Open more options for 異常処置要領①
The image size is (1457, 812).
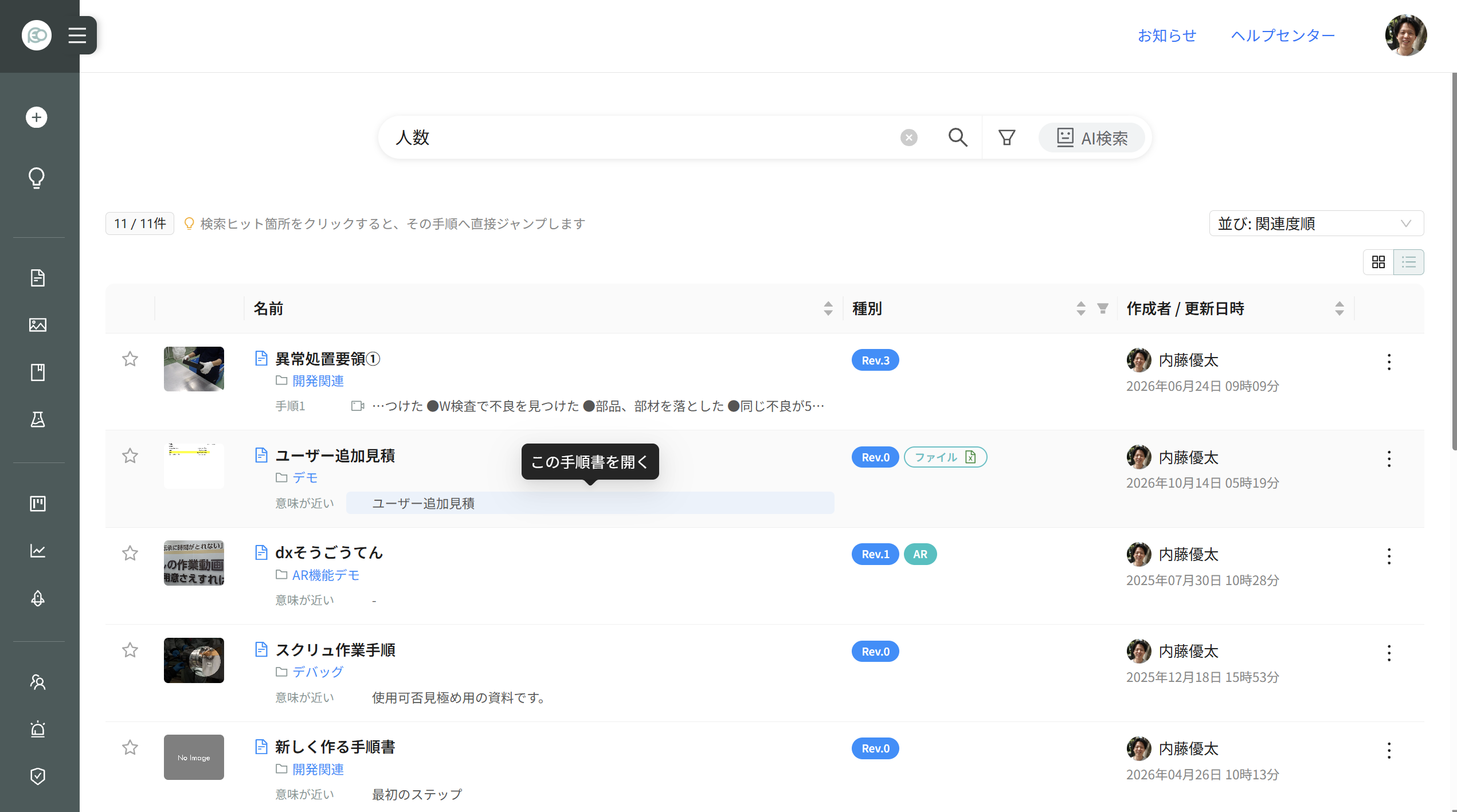(x=1389, y=362)
